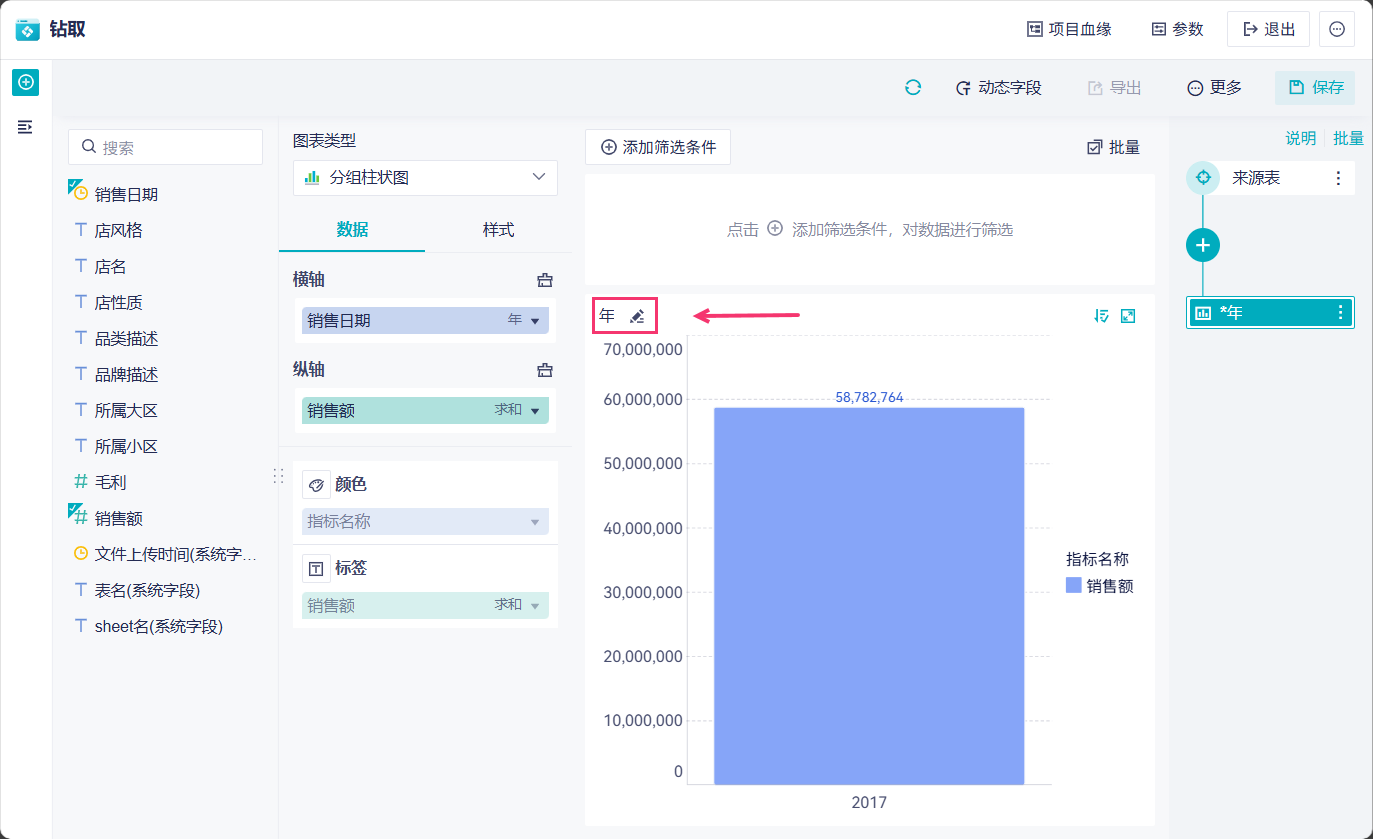
Task: Click the 销售额 legend color swatch
Action: point(1073,586)
